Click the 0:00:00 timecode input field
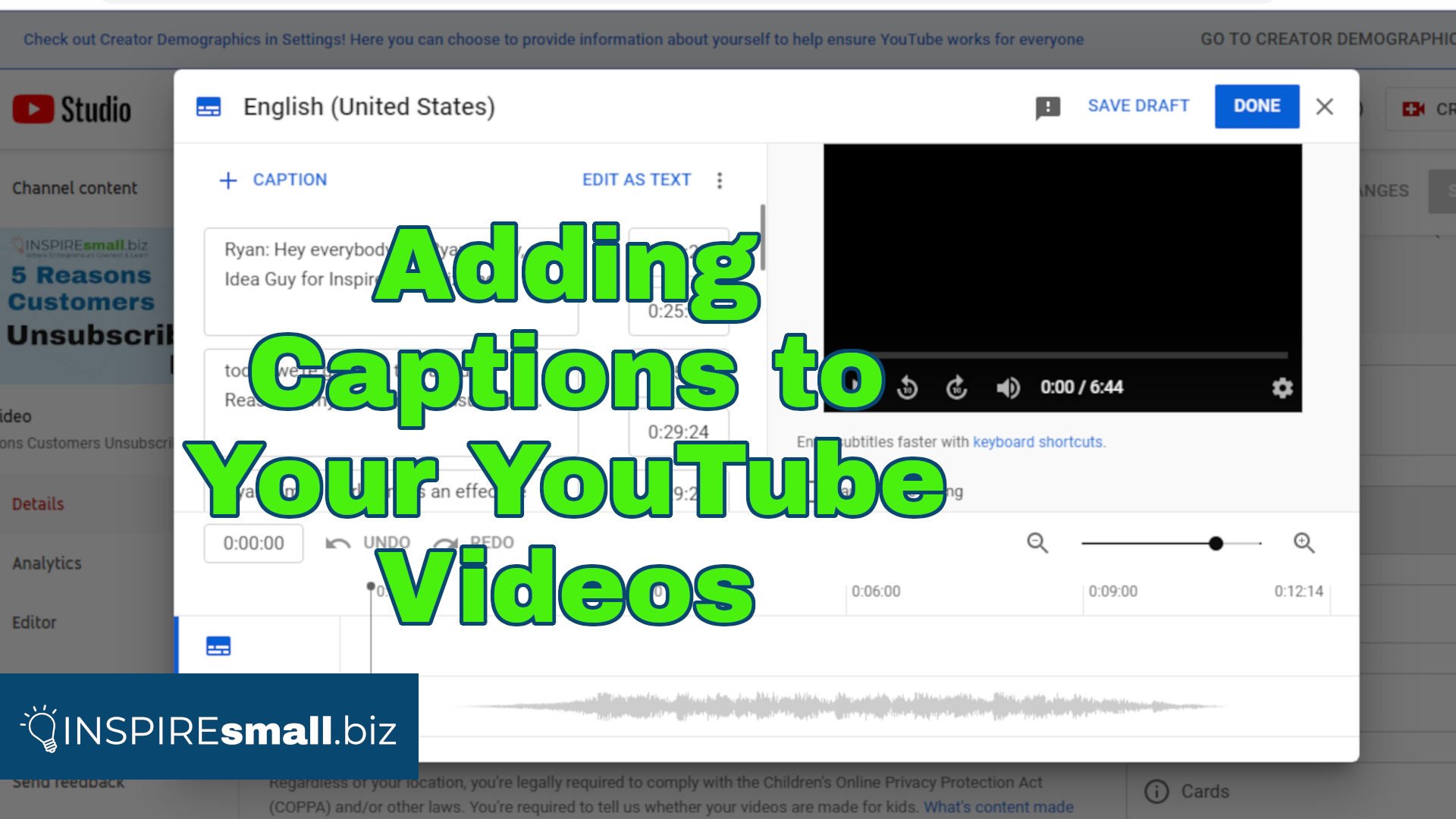The width and height of the screenshot is (1456, 819). pyautogui.click(x=253, y=542)
